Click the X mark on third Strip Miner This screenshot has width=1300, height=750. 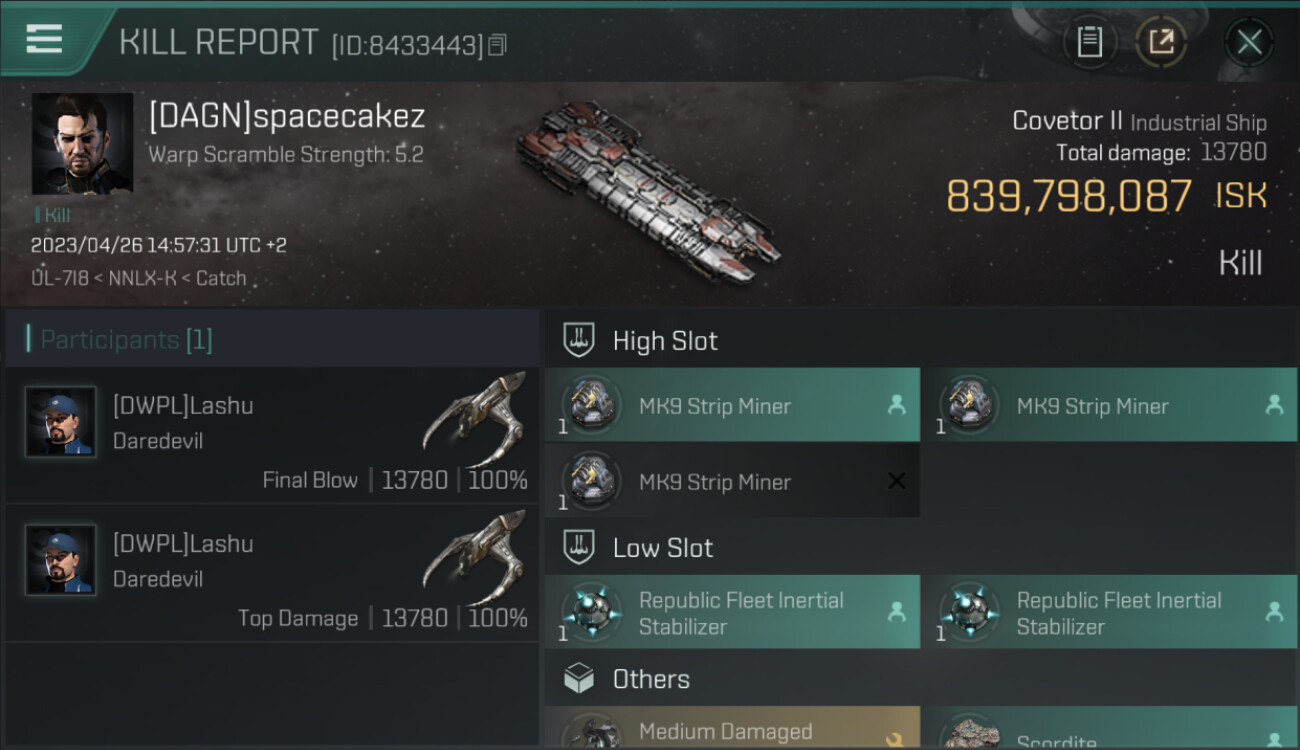click(896, 481)
